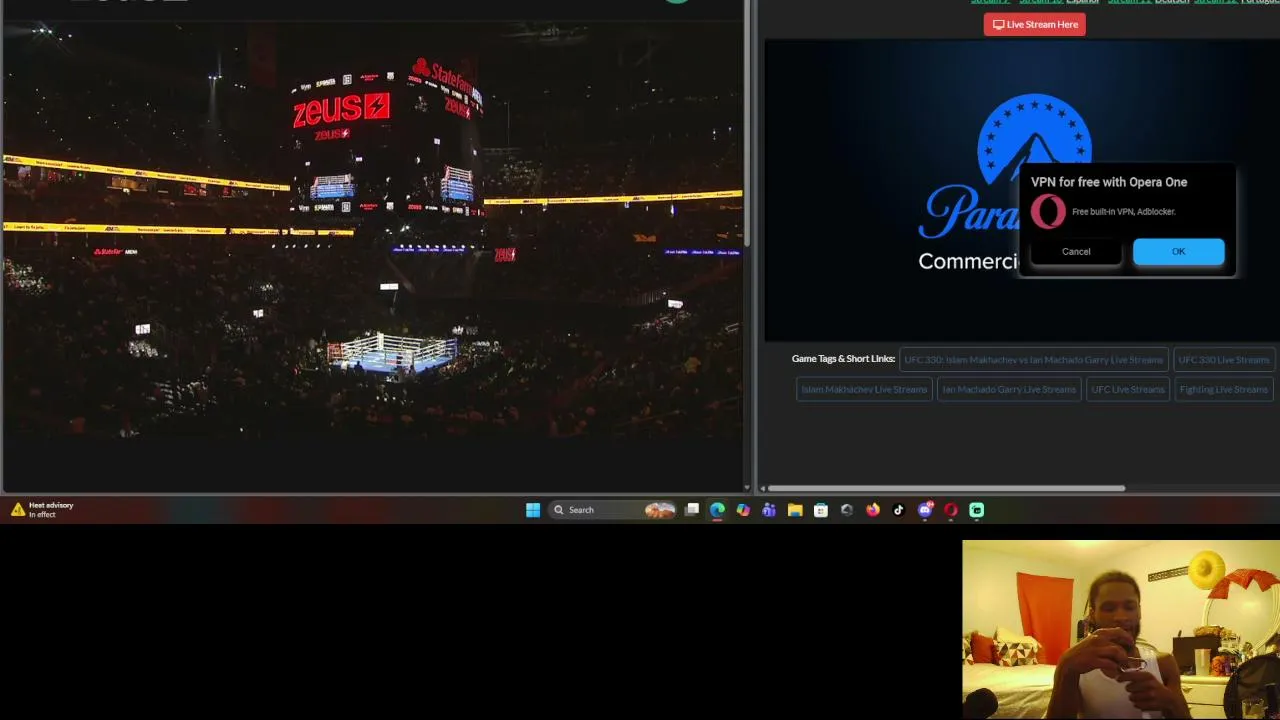Open the Microsoft Store taskbar icon
1280x720 pixels.
[821, 510]
